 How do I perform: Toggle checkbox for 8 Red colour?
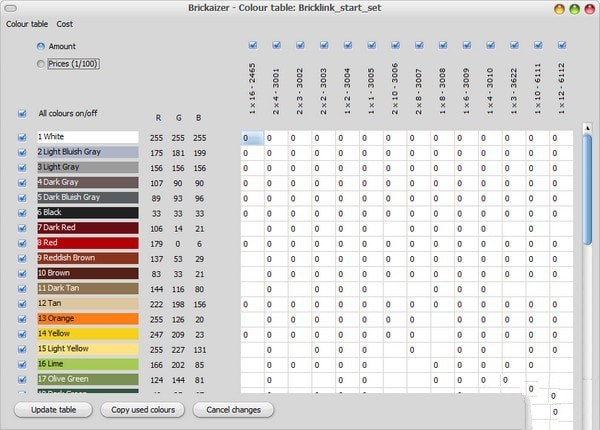(x=22, y=243)
